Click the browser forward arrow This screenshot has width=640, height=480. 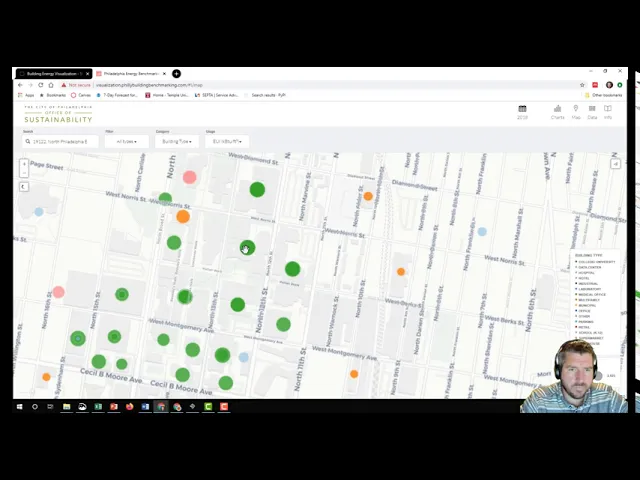click(31, 85)
